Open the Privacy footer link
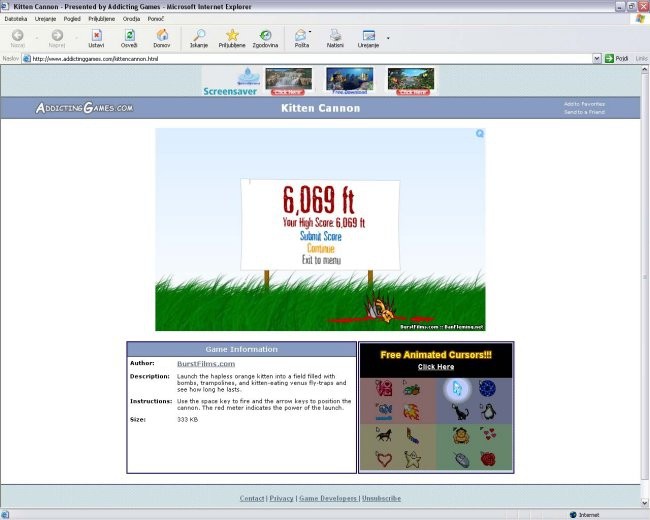The height and width of the screenshot is (520, 650). [281, 498]
